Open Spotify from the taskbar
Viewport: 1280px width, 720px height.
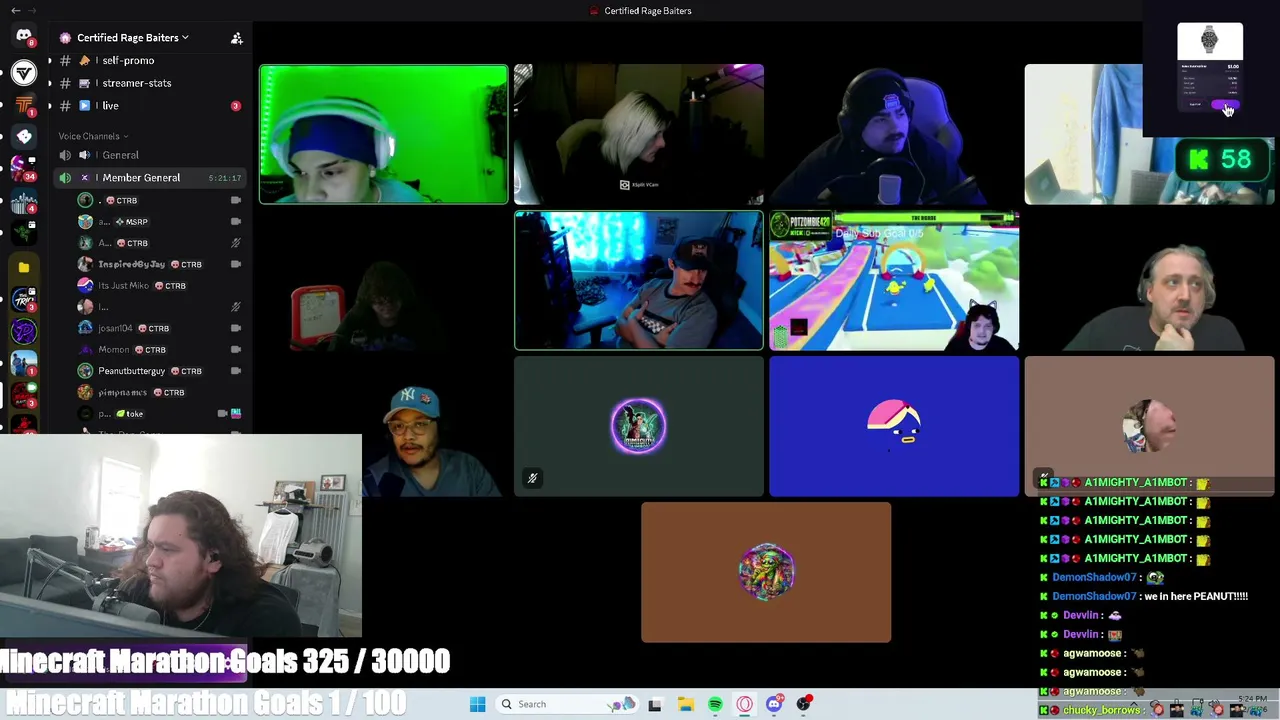[x=715, y=704]
